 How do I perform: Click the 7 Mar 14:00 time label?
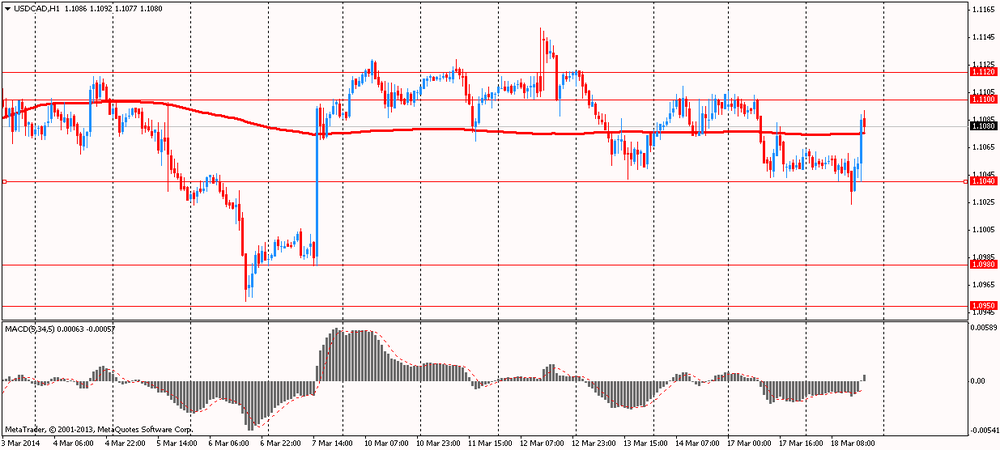[x=333, y=441]
